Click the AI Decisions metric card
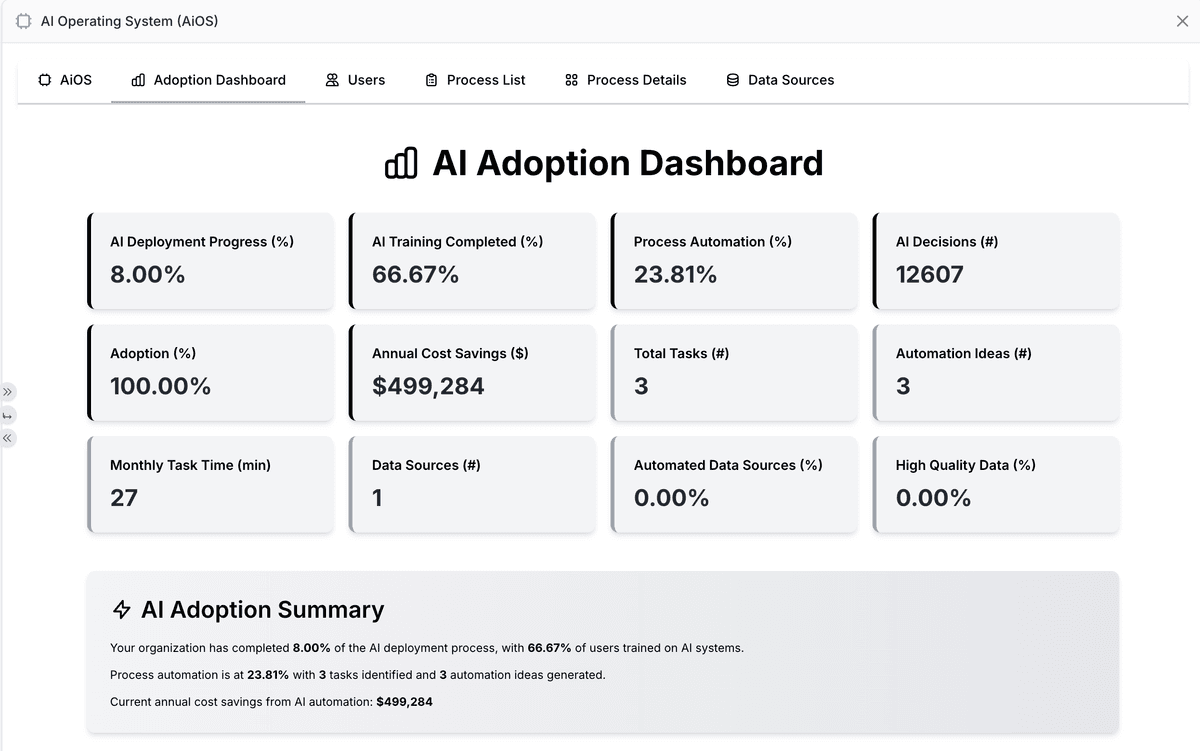Viewport: 1200px width, 751px height. tap(996, 260)
